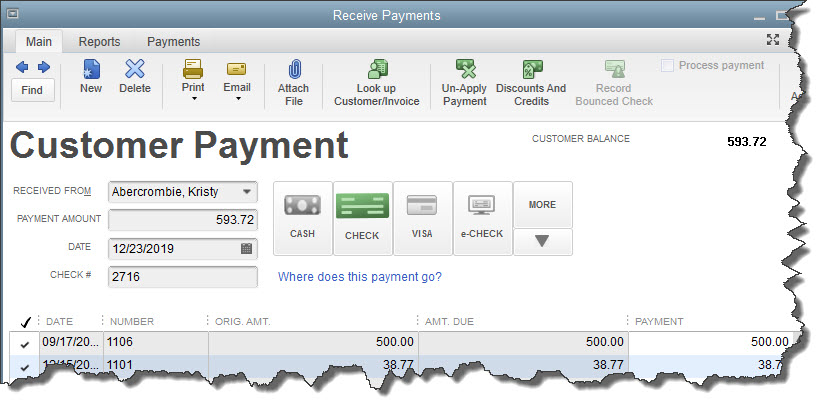Click the Attach File paperclip icon
The image size is (829, 409).
[x=293, y=70]
